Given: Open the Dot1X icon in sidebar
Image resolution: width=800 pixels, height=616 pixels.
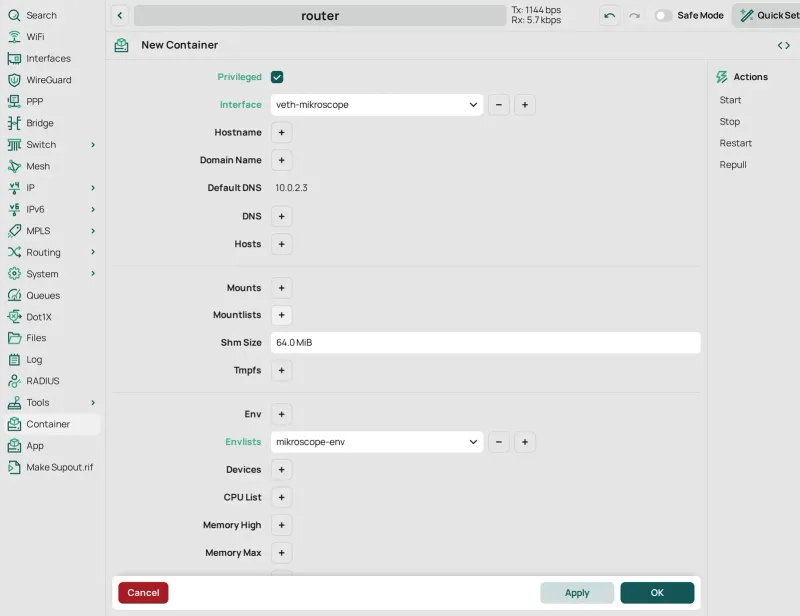Looking at the screenshot, I should 14,317.
